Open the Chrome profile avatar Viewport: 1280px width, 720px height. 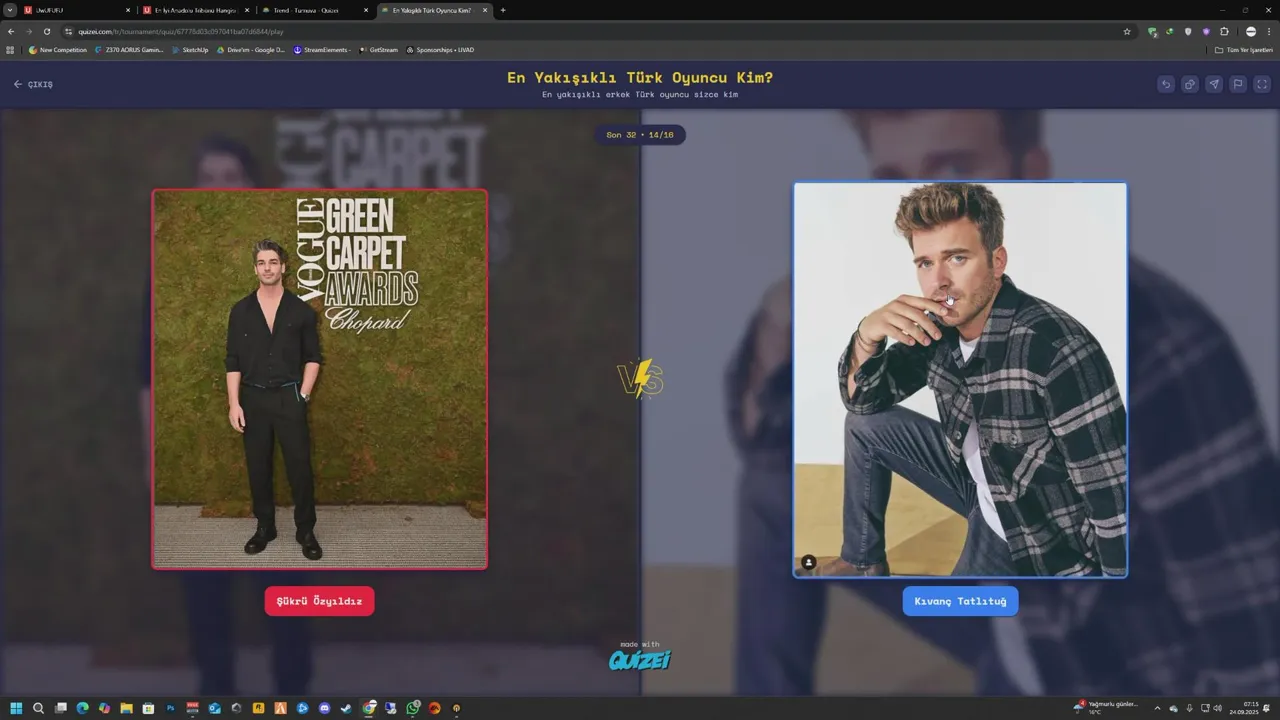(x=1251, y=31)
